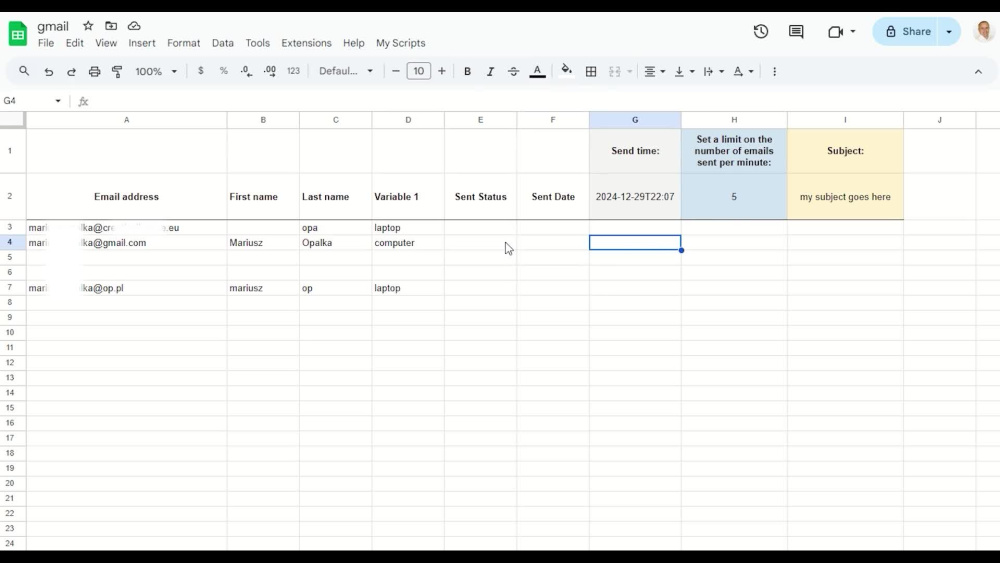
Task: Open the My Scripts menu
Action: [401, 43]
